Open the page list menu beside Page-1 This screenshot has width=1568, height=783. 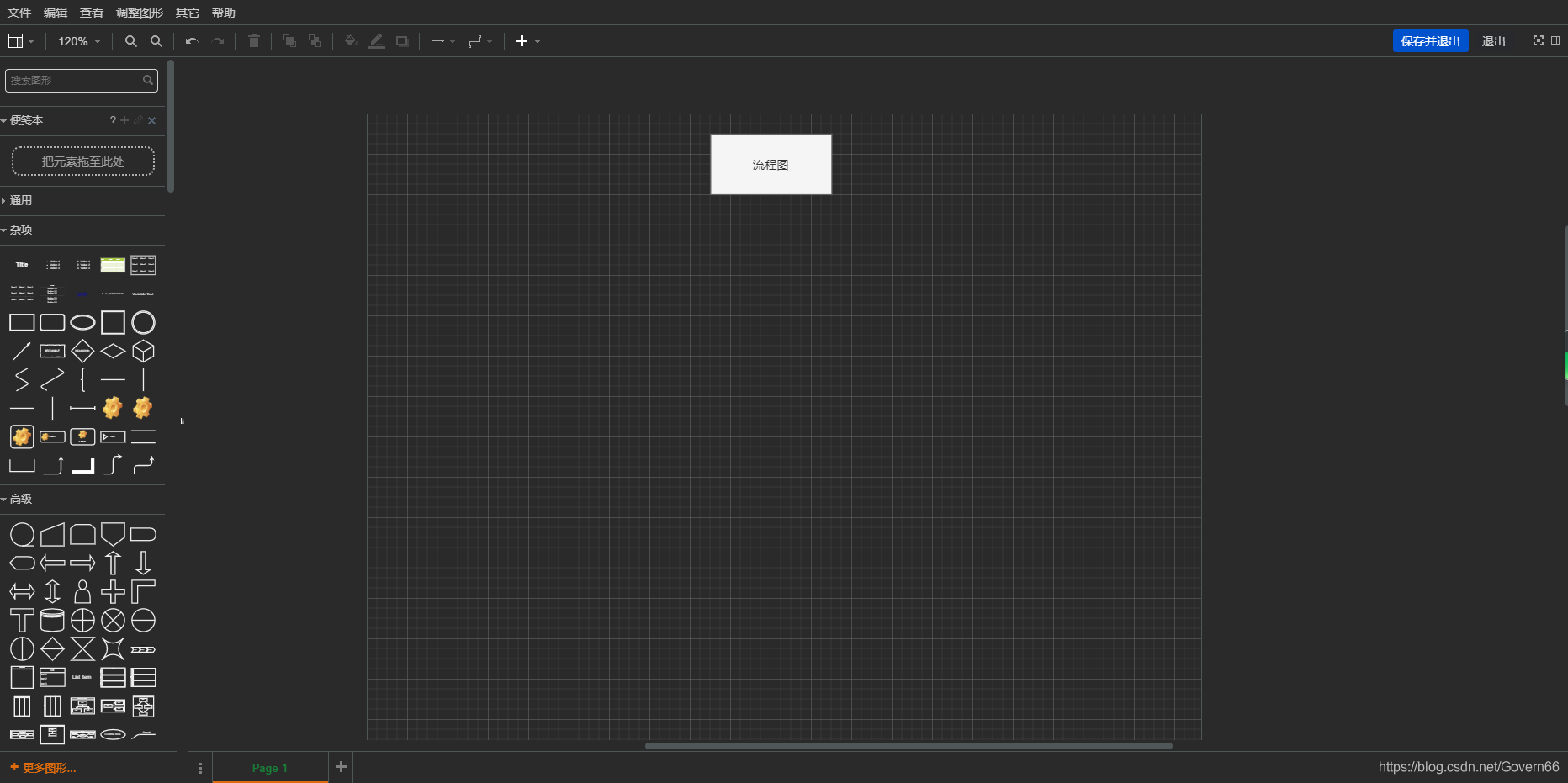[x=200, y=768]
